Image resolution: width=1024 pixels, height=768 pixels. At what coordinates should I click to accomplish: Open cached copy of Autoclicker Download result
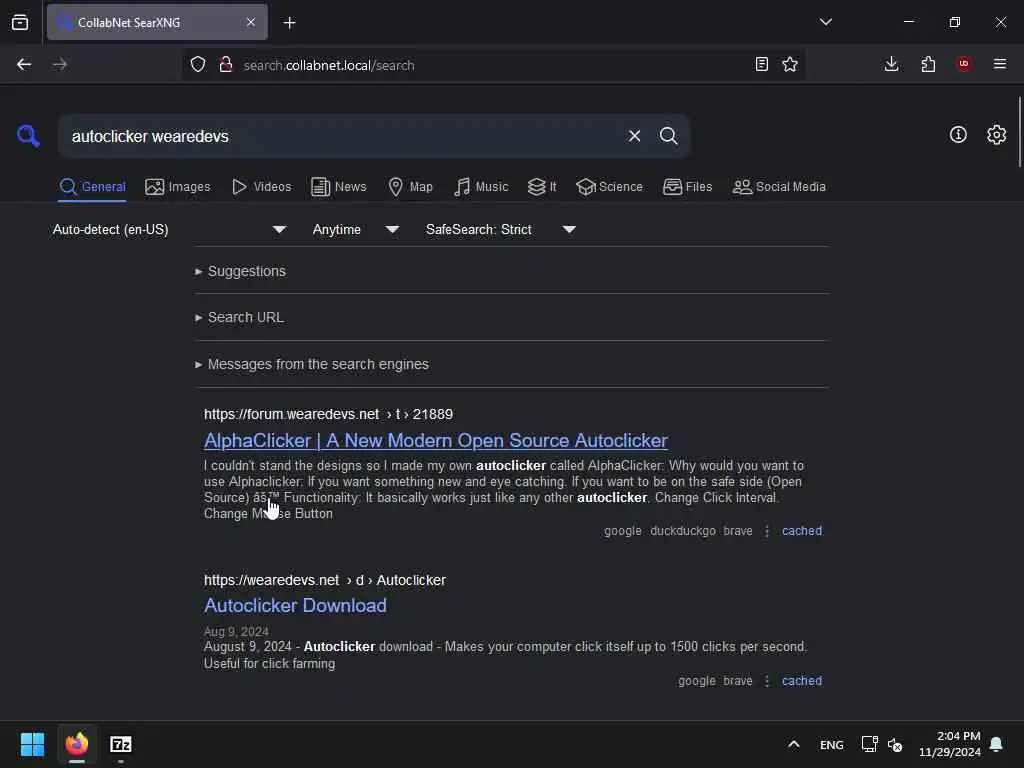pos(802,681)
